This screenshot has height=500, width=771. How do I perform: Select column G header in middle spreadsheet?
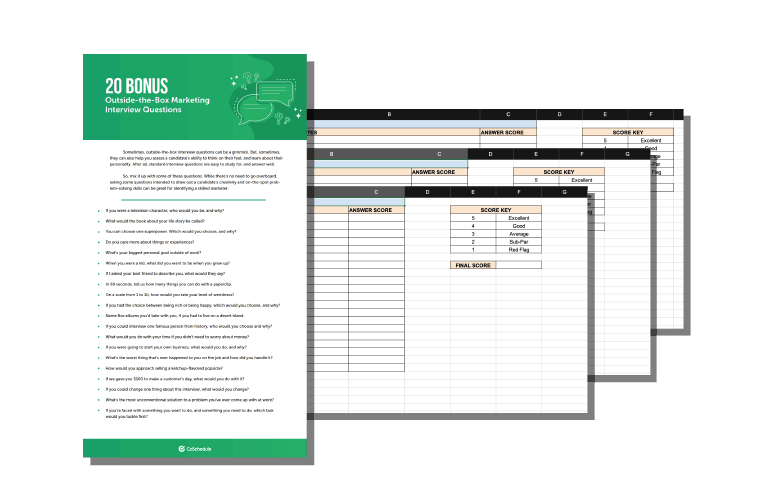[627, 154]
